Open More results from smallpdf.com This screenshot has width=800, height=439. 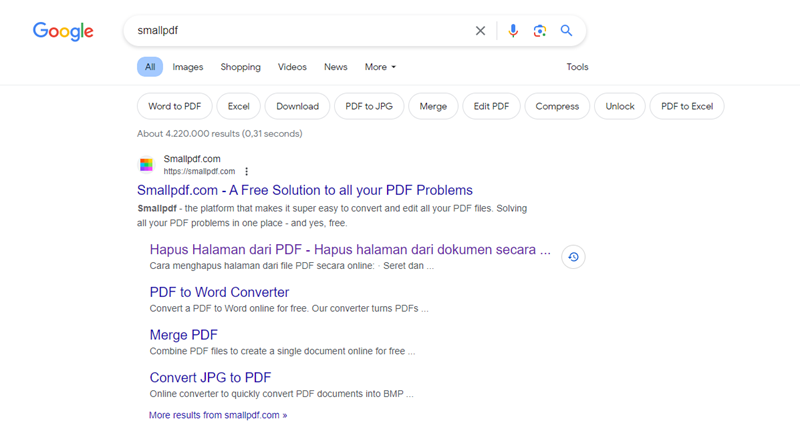[x=218, y=415]
